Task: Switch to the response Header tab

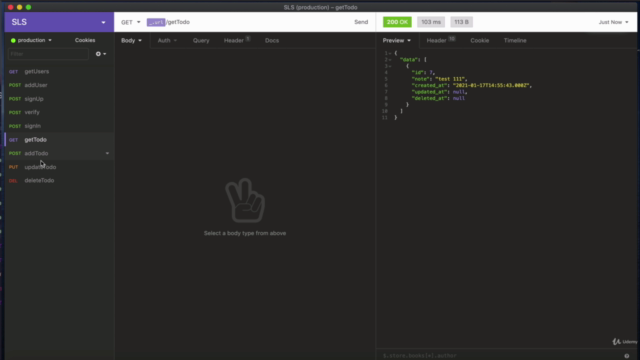Action: [x=441, y=40]
